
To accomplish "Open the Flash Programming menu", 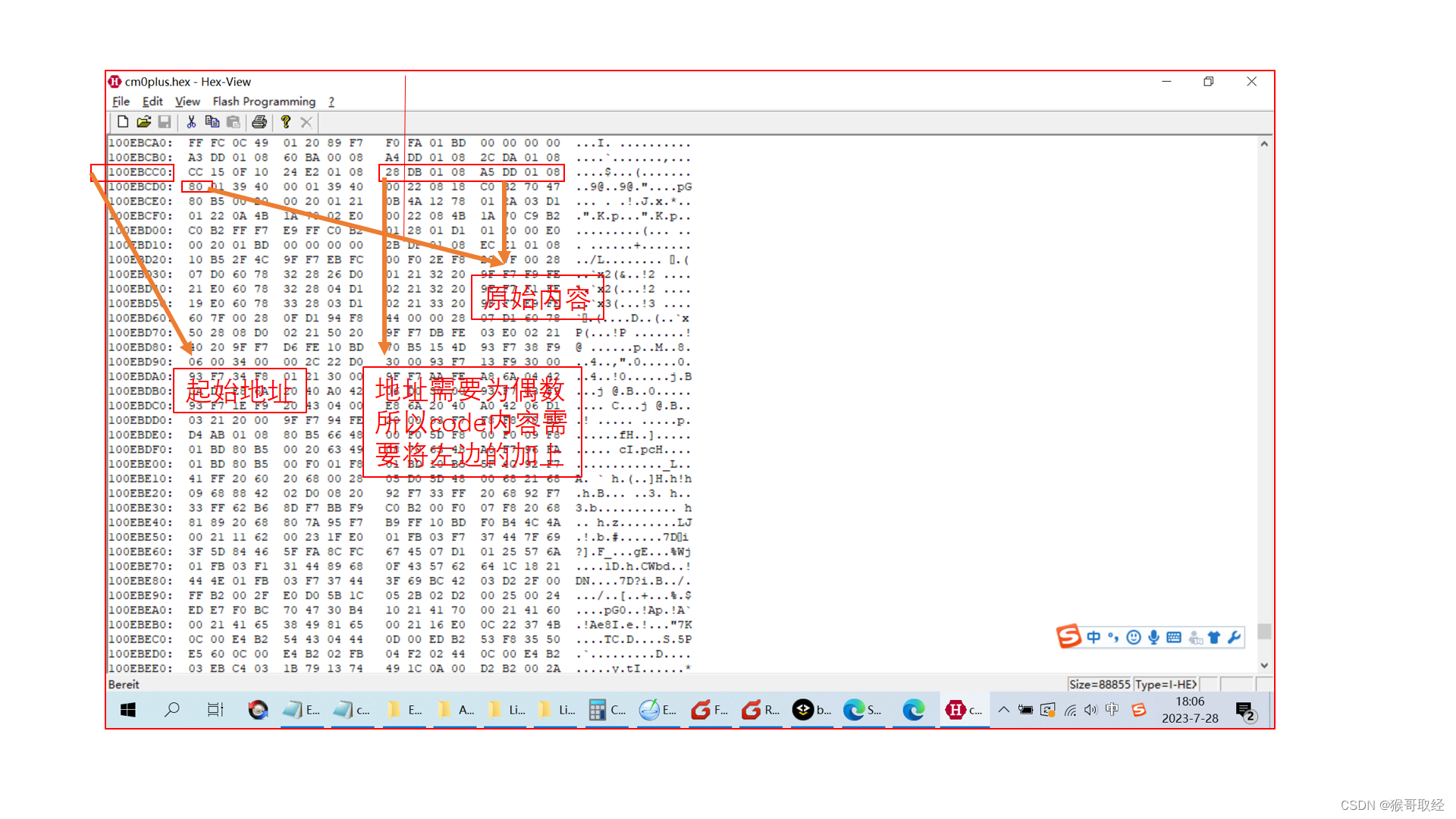I will click(x=264, y=101).
